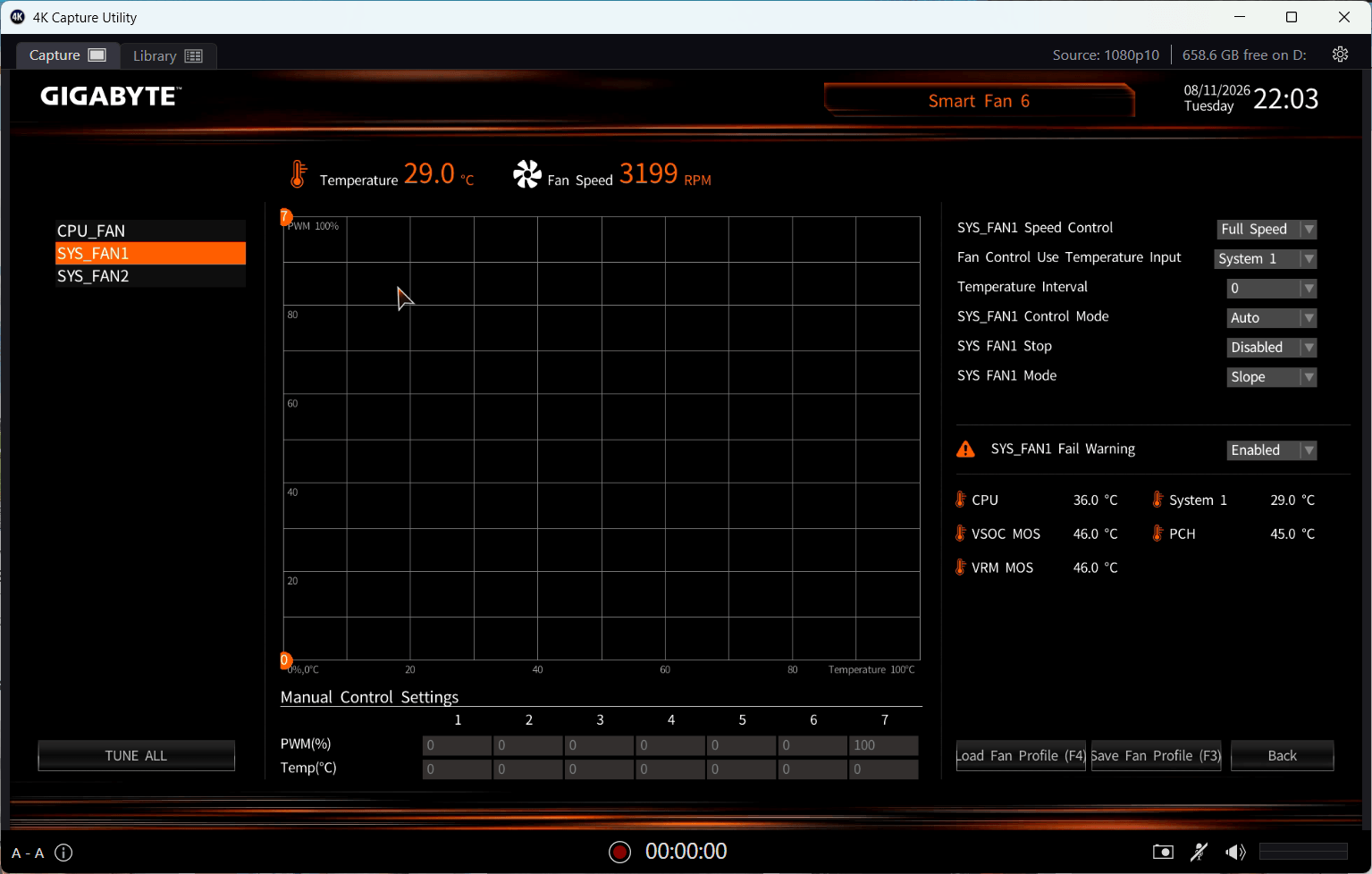Open the info icon in the status bar
This screenshot has width=1372, height=874.
pyautogui.click(x=63, y=853)
